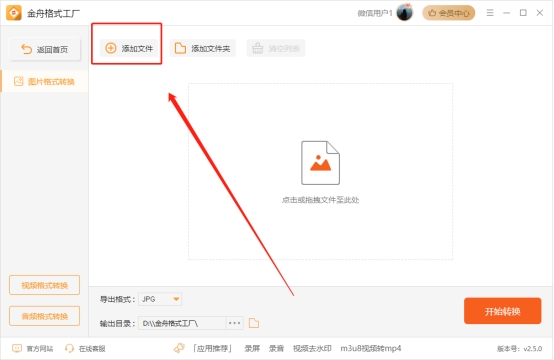Click the 添加文件夹 add folder button
This screenshot has width=554, height=360.
click(x=202, y=48)
